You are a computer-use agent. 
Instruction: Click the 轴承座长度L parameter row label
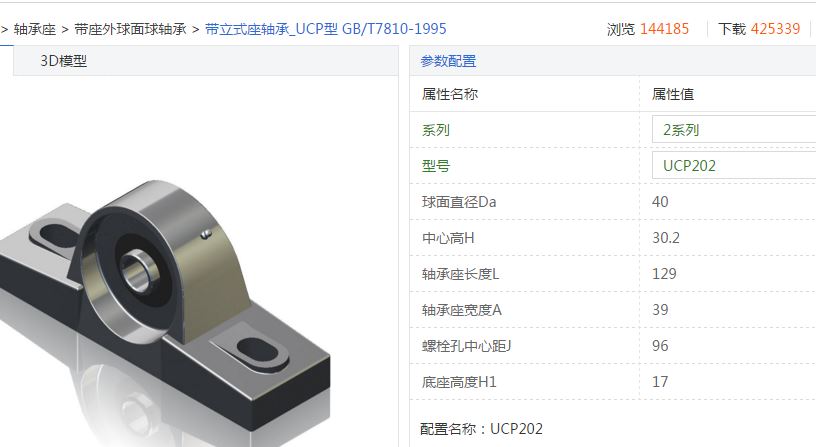pos(461,274)
